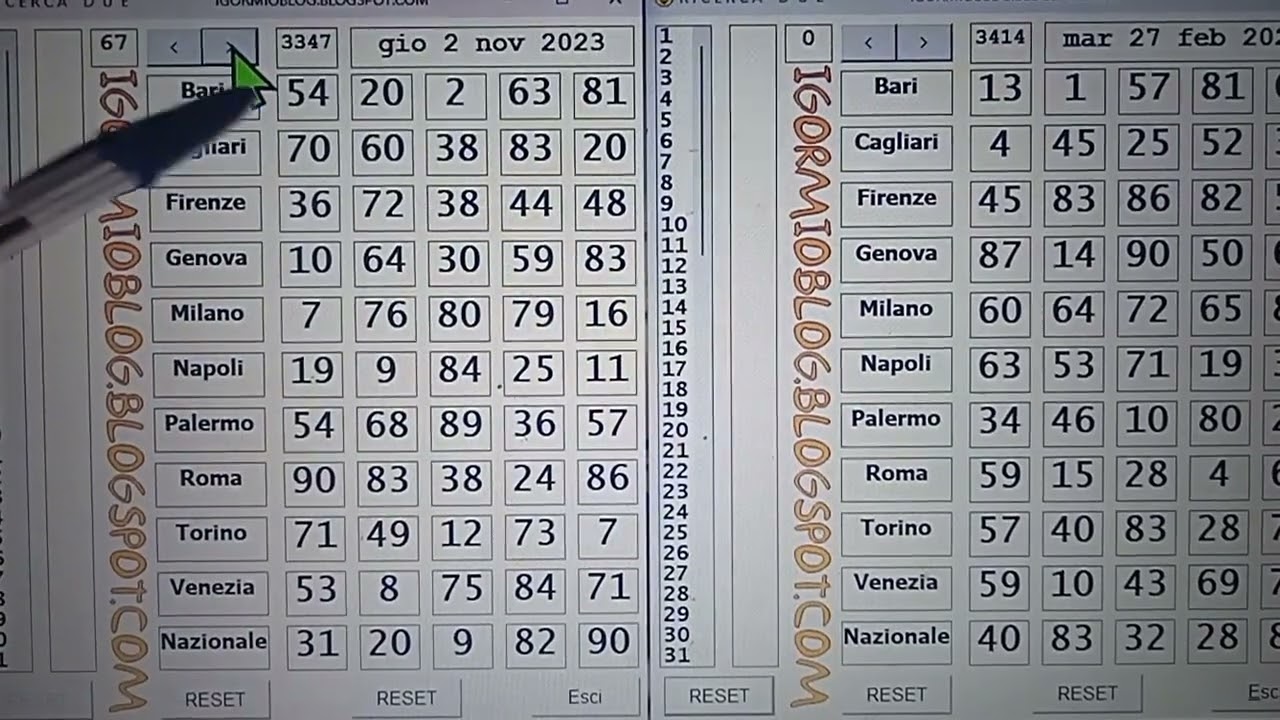
Task: Select Venezia wheel in left window
Action: [x=211, y=590]
